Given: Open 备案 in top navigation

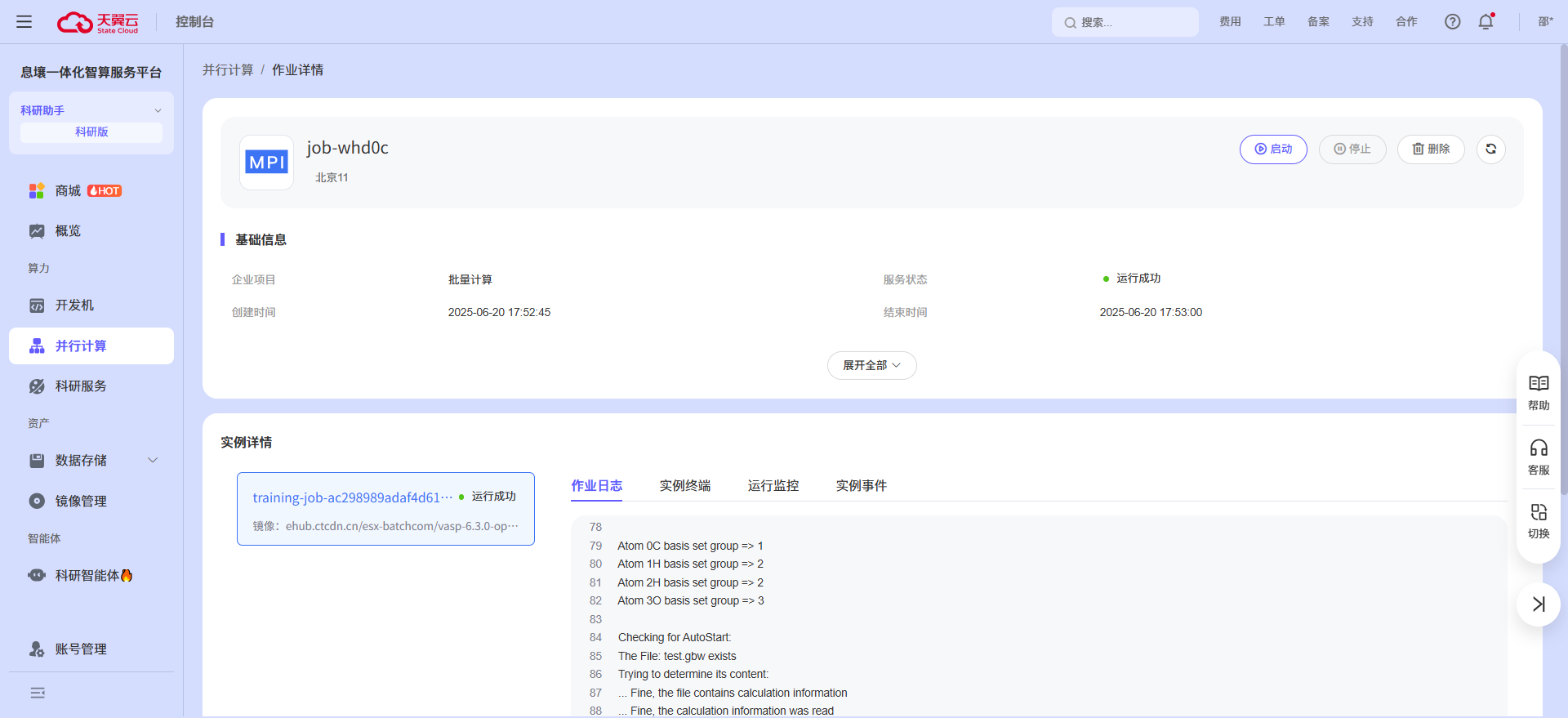Looking at the screenshot, I should pos(1318,22).
